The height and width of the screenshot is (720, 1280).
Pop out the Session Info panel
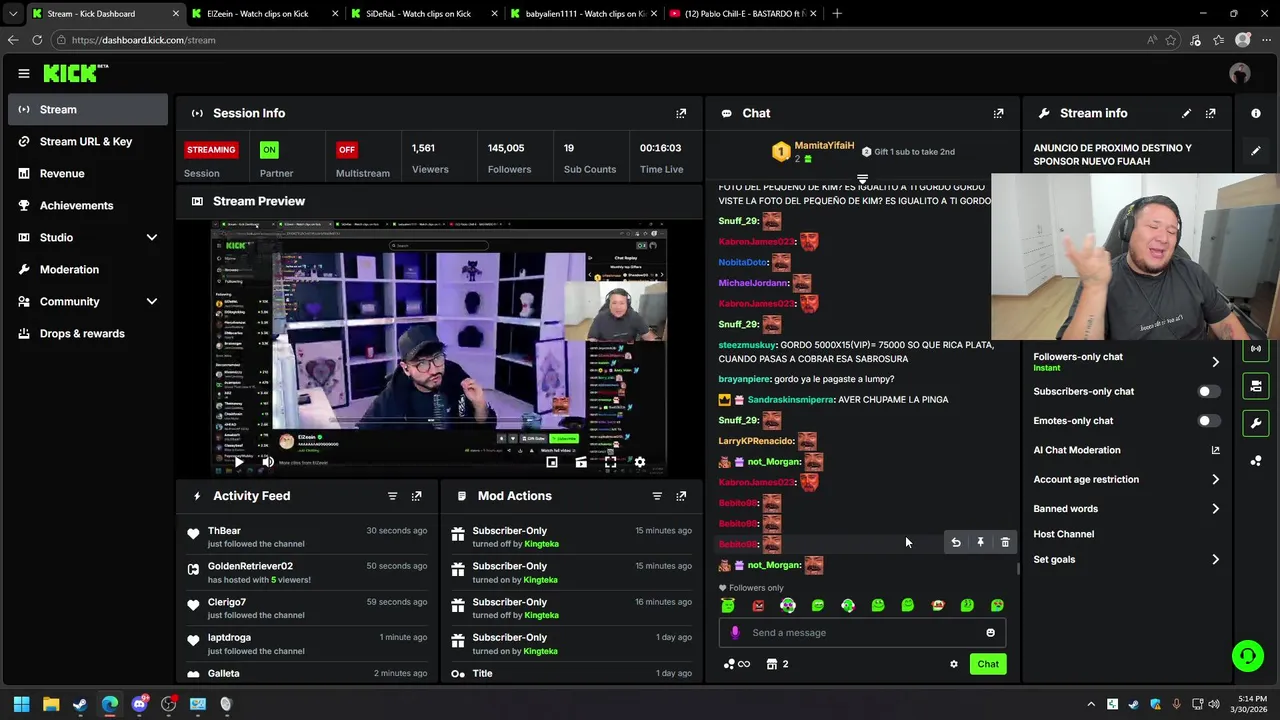(x=681, y=113)
